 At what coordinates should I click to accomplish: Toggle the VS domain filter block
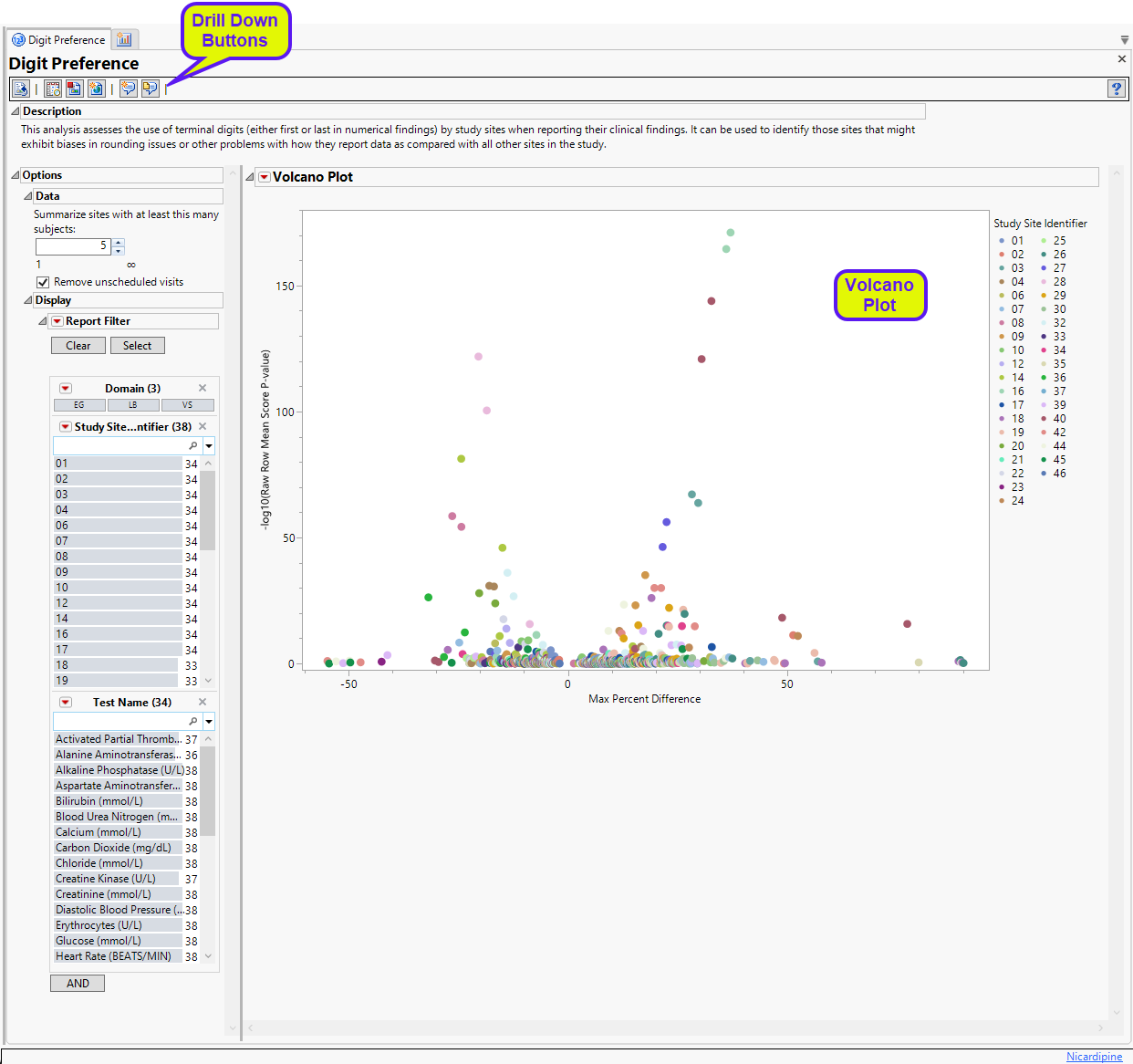click(x=187, y=405)
